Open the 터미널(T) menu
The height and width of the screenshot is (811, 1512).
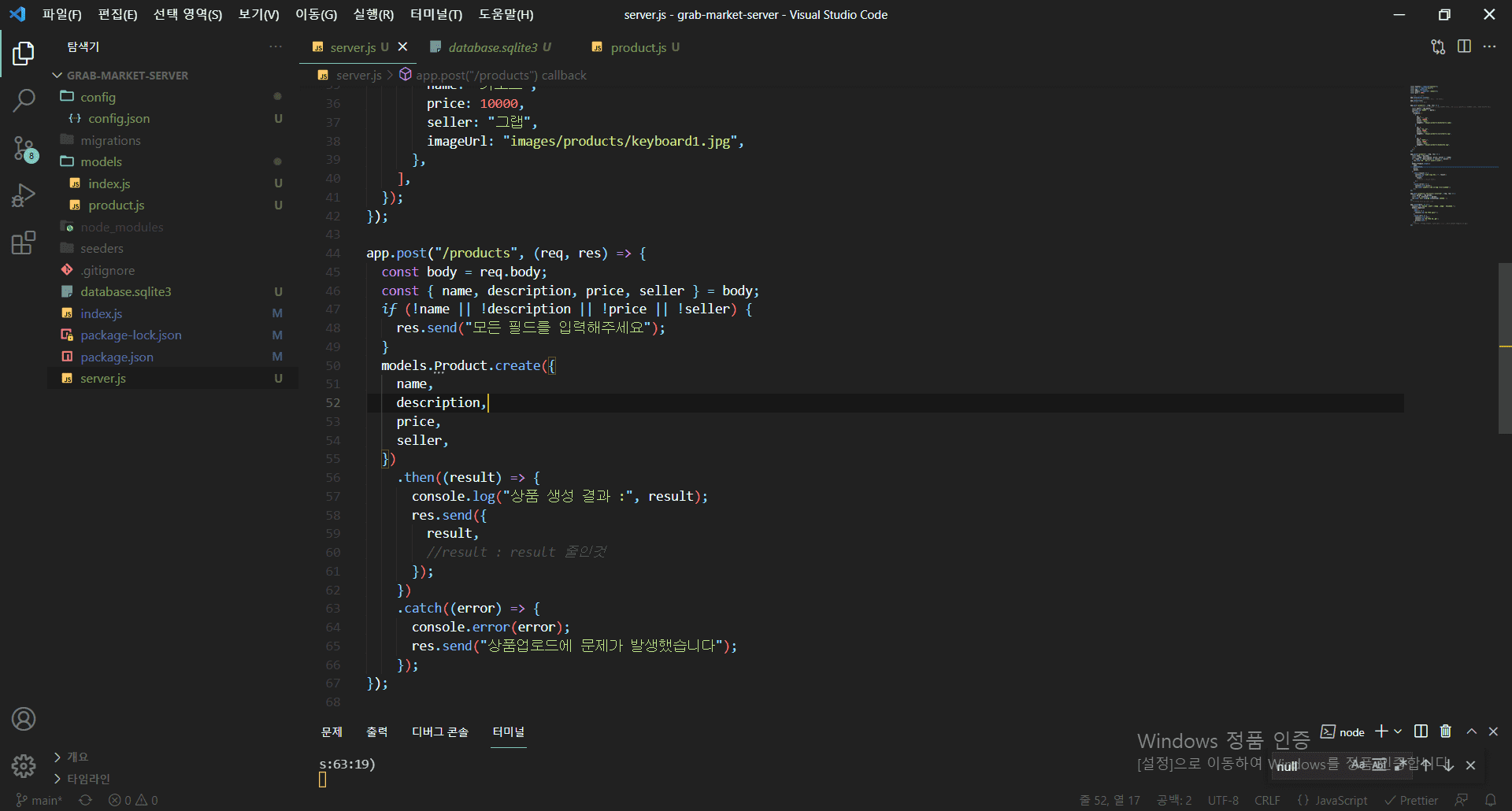[x=435, y=15]
